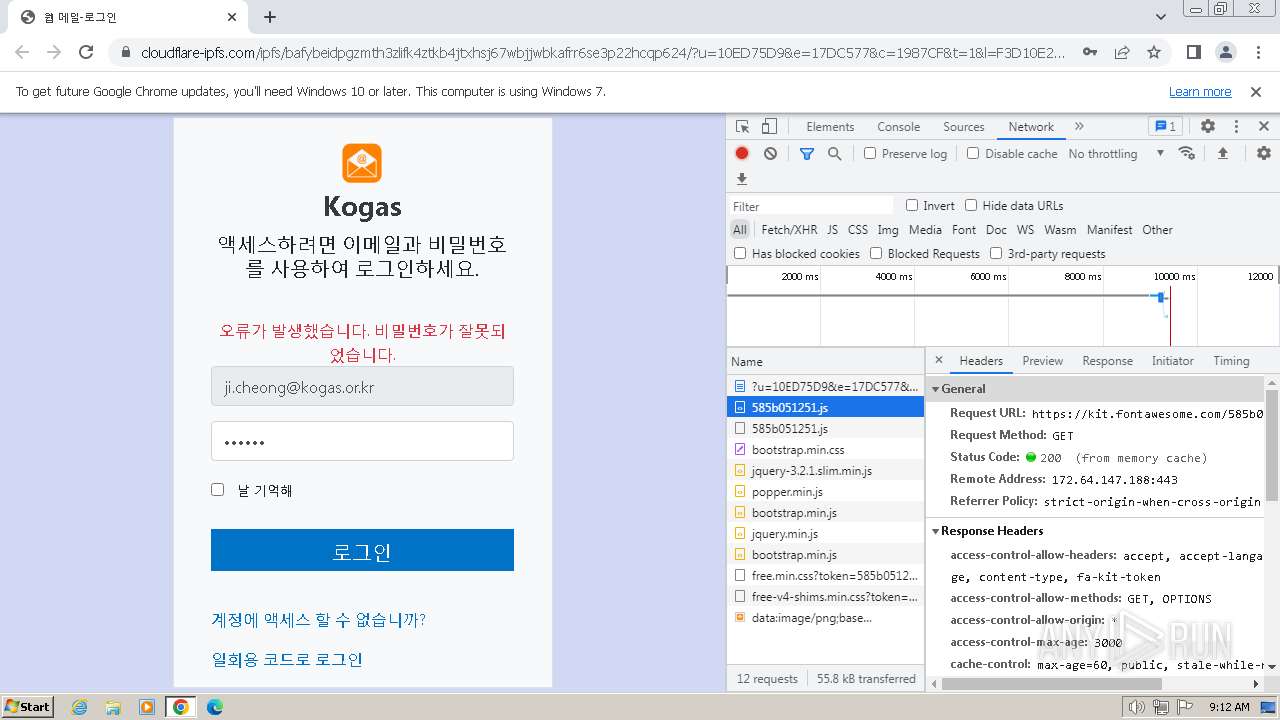
Task: Close the request details pane
Action: [x=938, y=360]
